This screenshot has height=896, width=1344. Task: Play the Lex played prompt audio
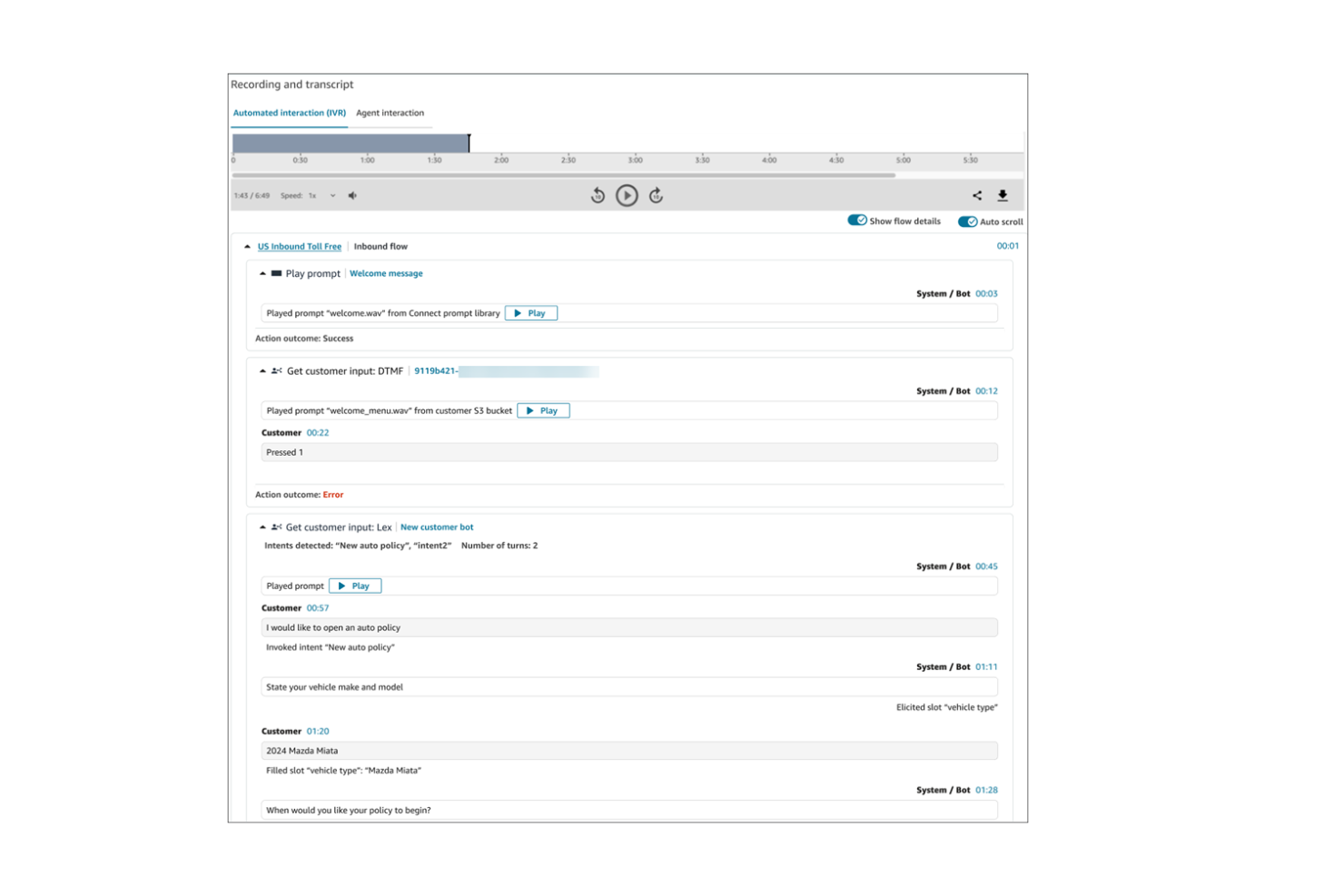pyautogui.click(x=355, y=586)
